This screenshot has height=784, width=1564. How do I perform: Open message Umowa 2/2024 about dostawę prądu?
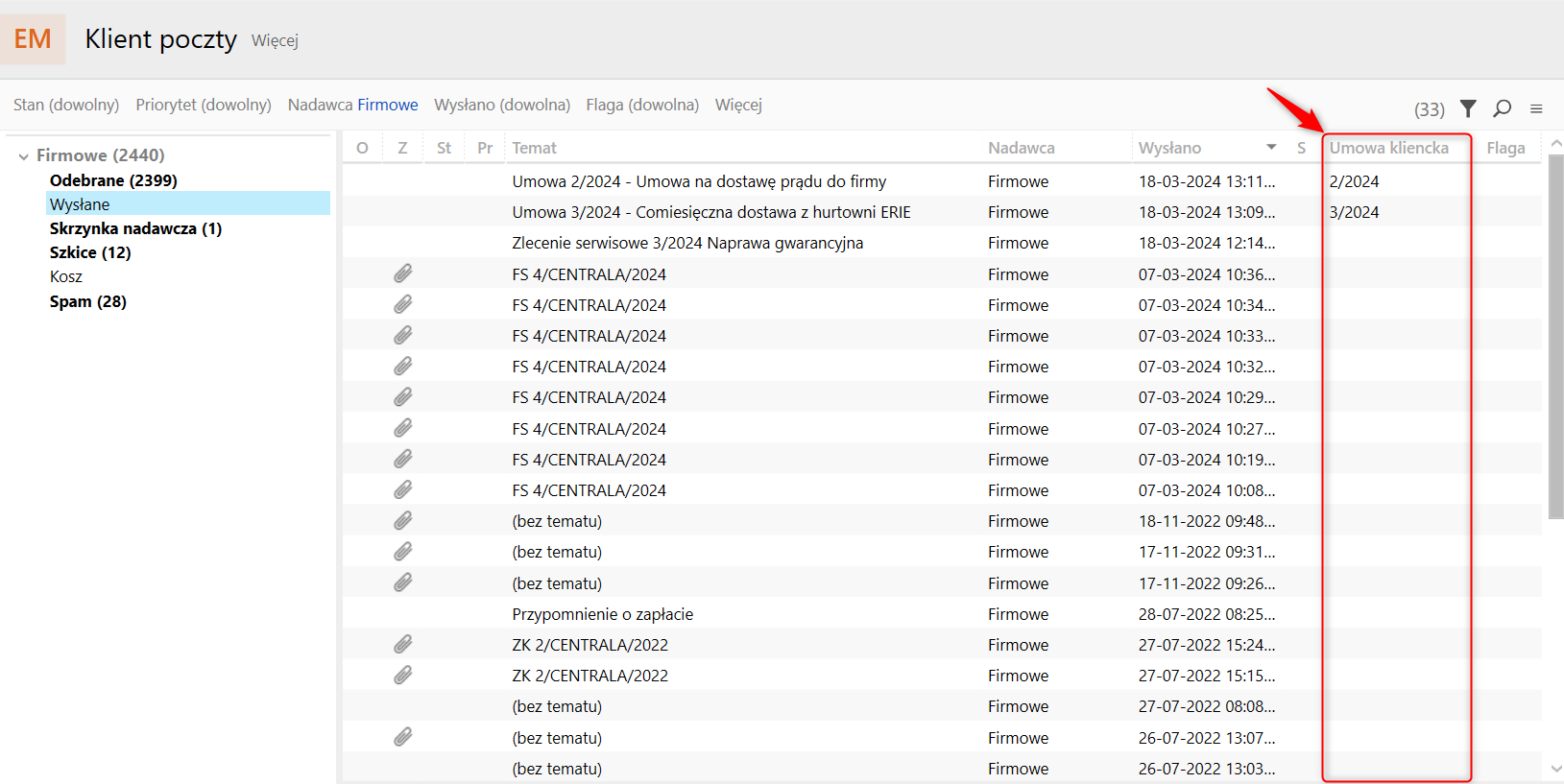(699, 181)
